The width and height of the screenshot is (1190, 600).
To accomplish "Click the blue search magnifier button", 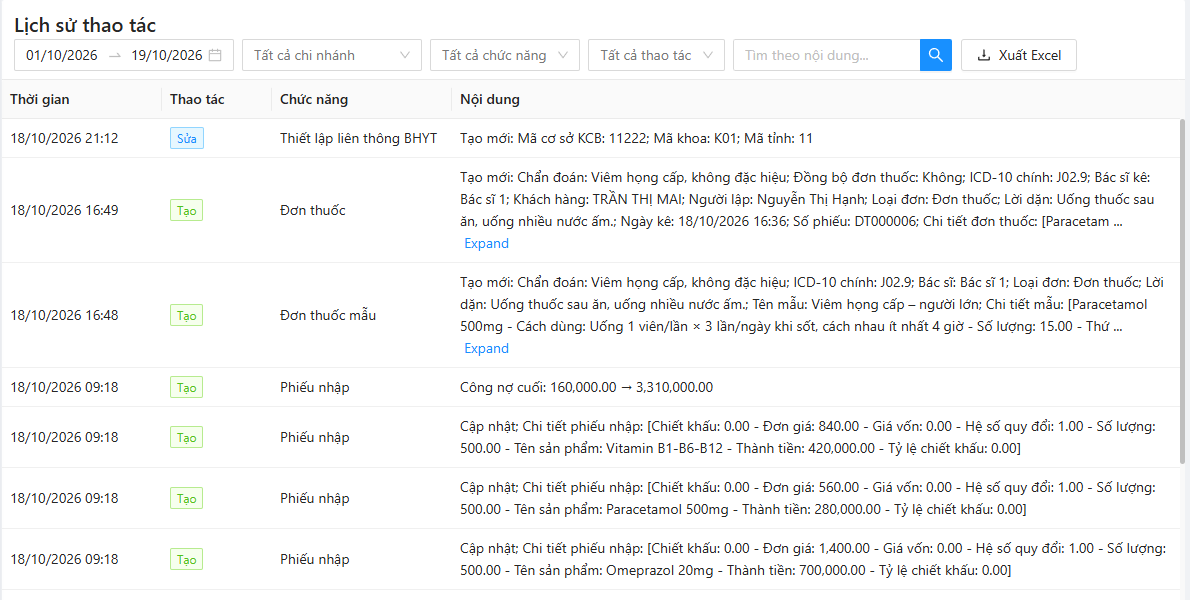I will coord(936,55).
